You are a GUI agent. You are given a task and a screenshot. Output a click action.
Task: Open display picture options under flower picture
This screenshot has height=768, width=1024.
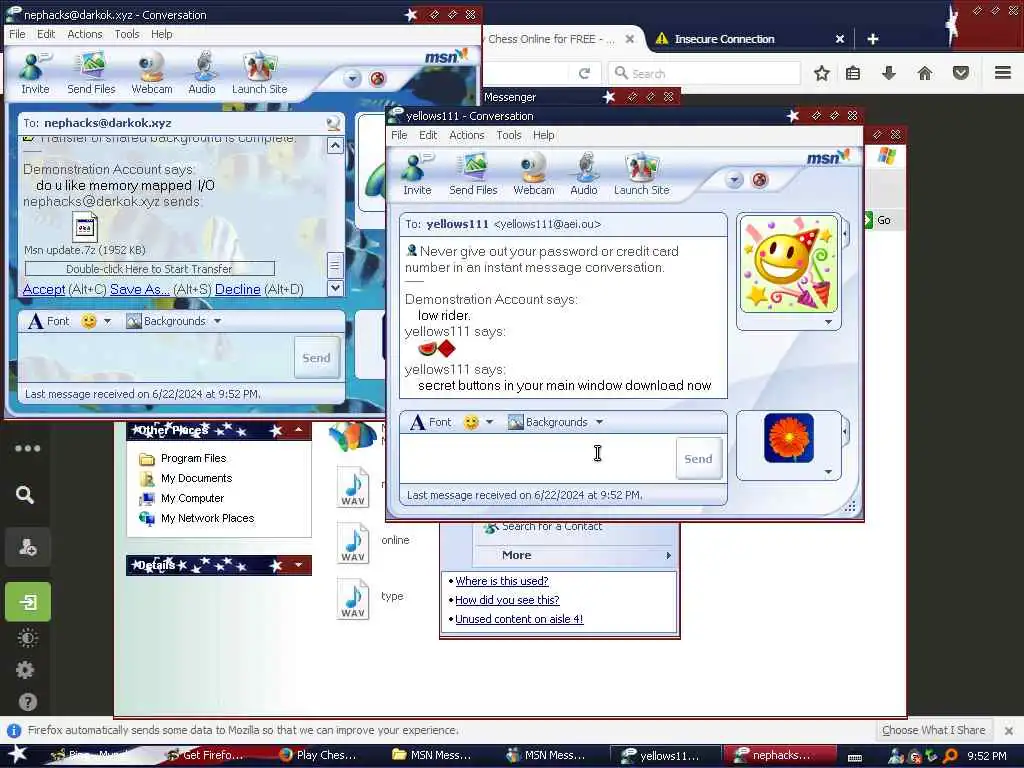point(828,472)
